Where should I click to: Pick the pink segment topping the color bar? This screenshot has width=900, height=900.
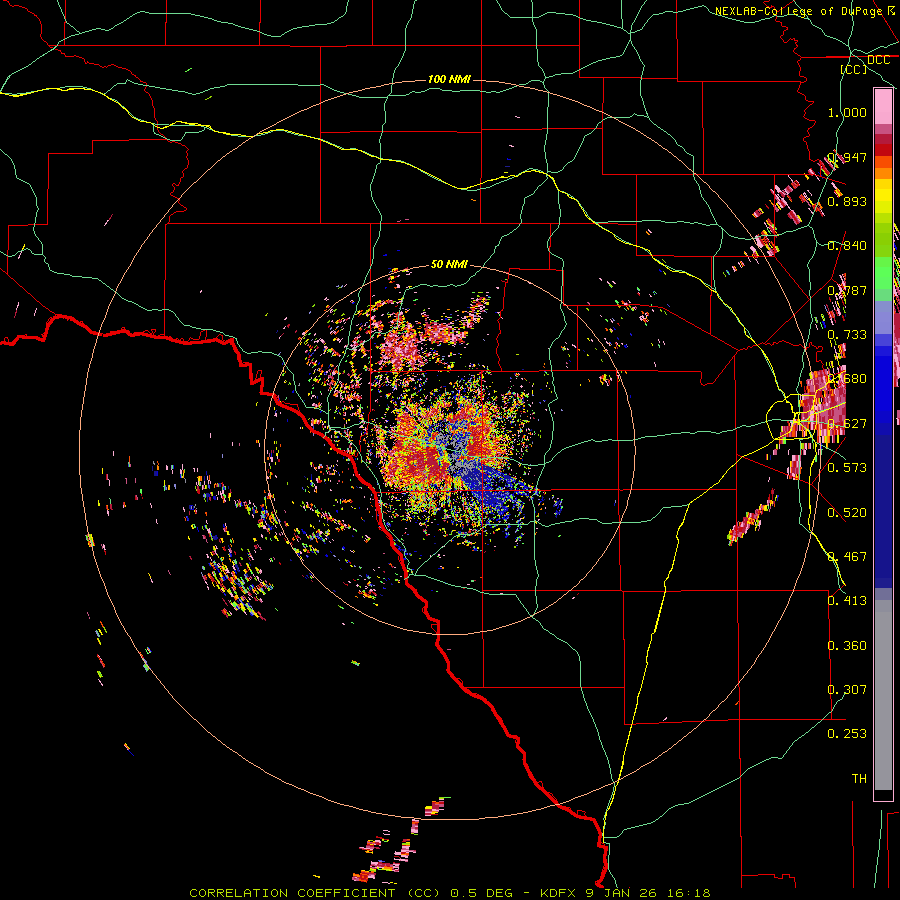[x=883, y=107]
